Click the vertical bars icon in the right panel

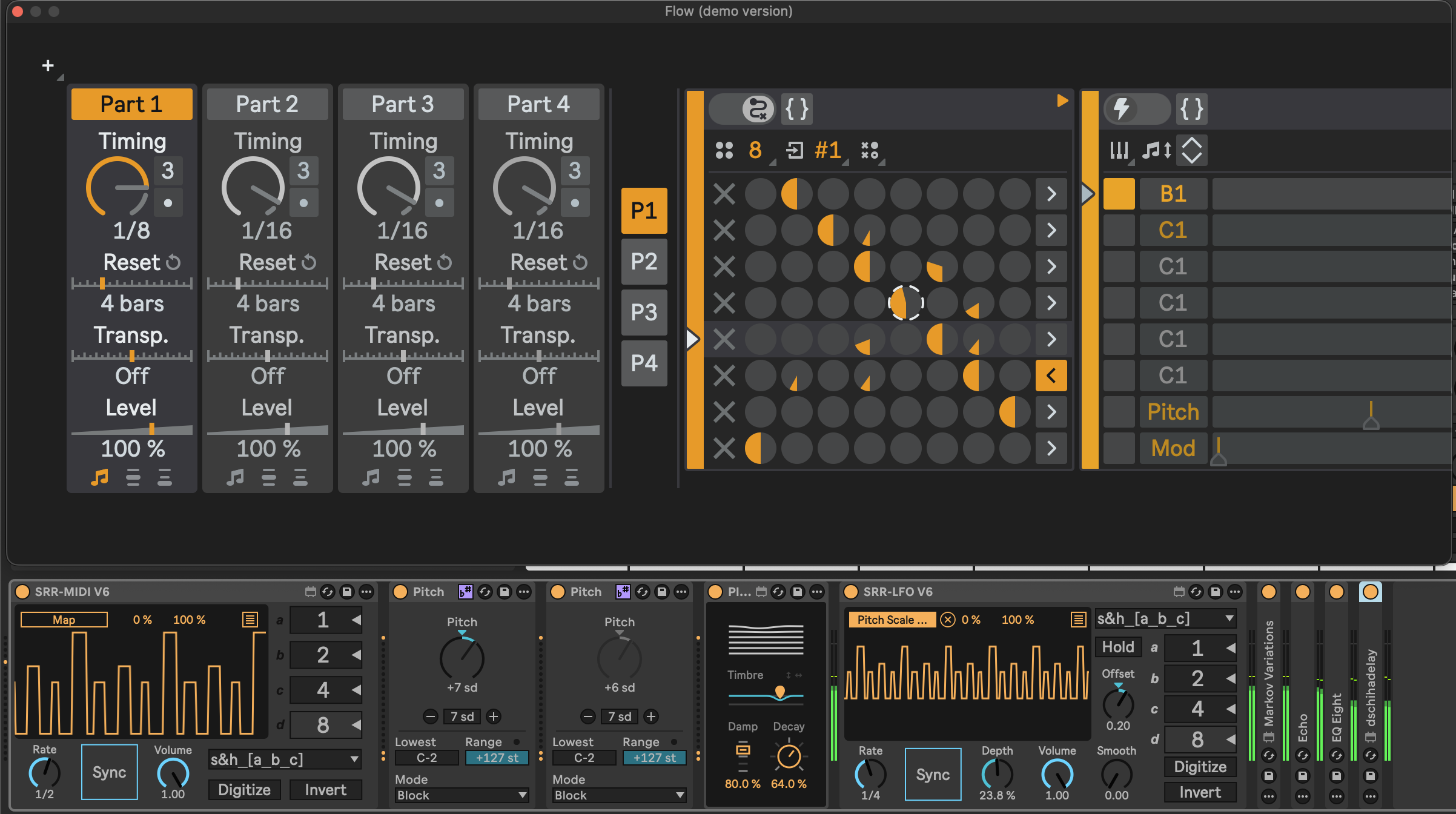point(1119,150)
